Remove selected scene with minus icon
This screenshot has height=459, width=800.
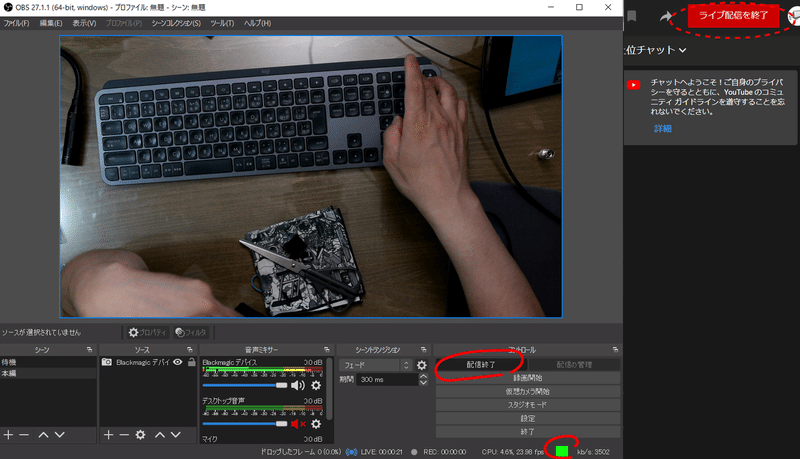24,435
